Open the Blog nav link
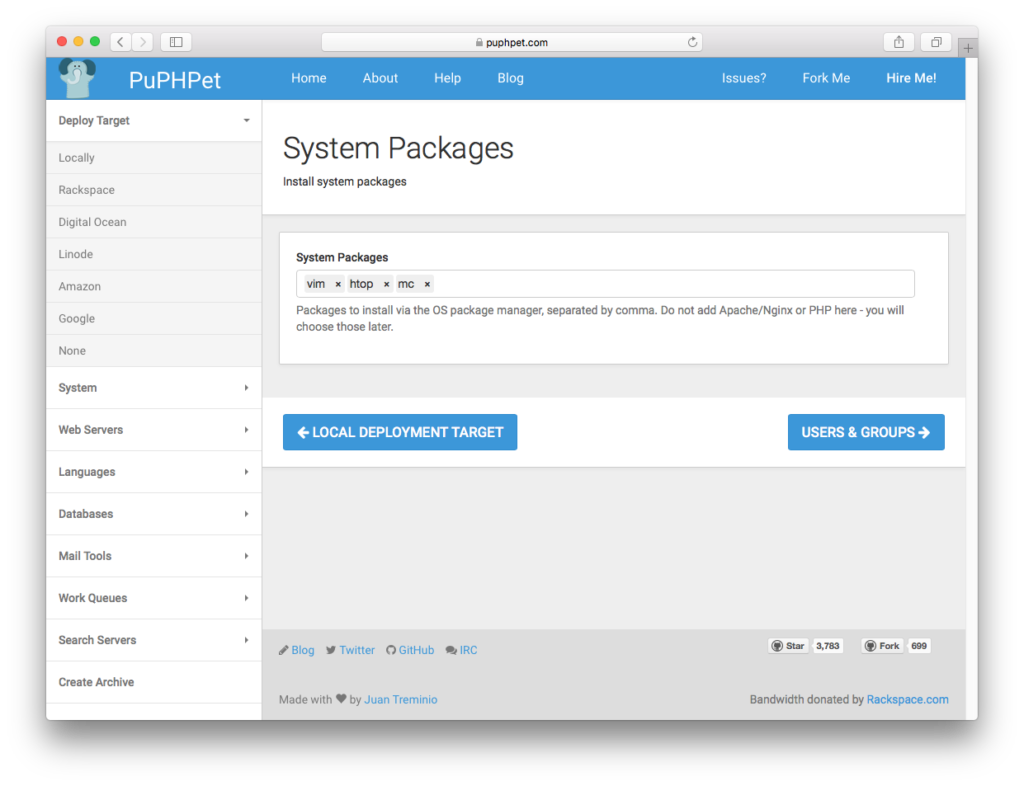 click(x=511, y=78)
